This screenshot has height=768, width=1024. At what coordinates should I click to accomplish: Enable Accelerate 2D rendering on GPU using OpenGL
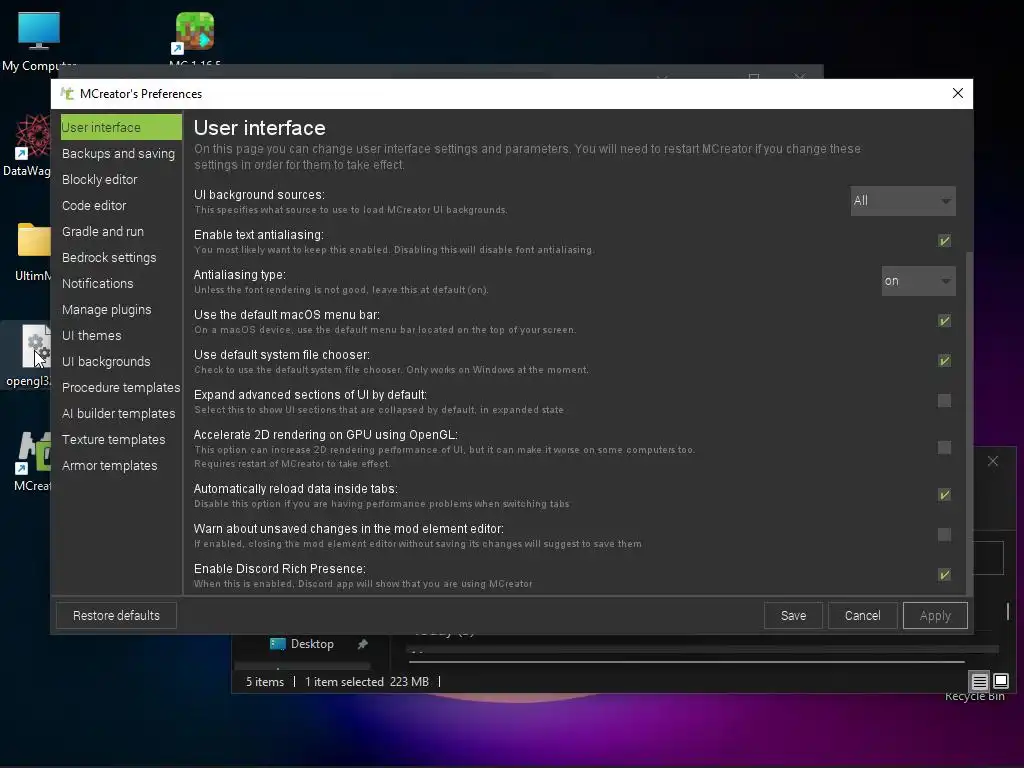(x=944, y=447)
